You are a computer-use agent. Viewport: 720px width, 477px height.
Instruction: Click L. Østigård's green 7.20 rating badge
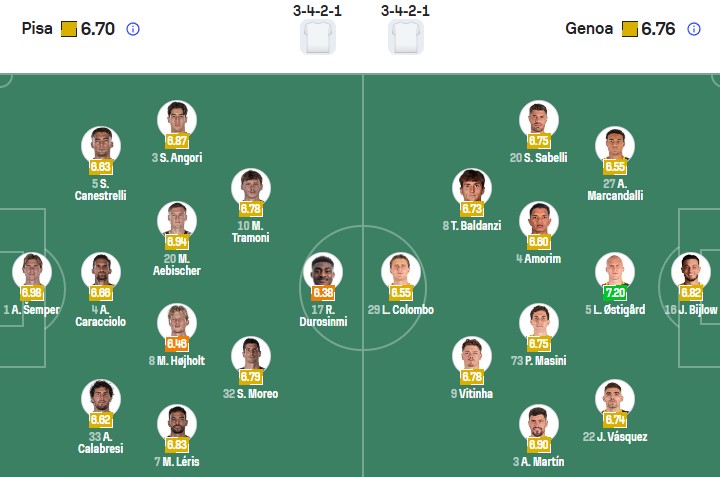[x=615, y=293]
